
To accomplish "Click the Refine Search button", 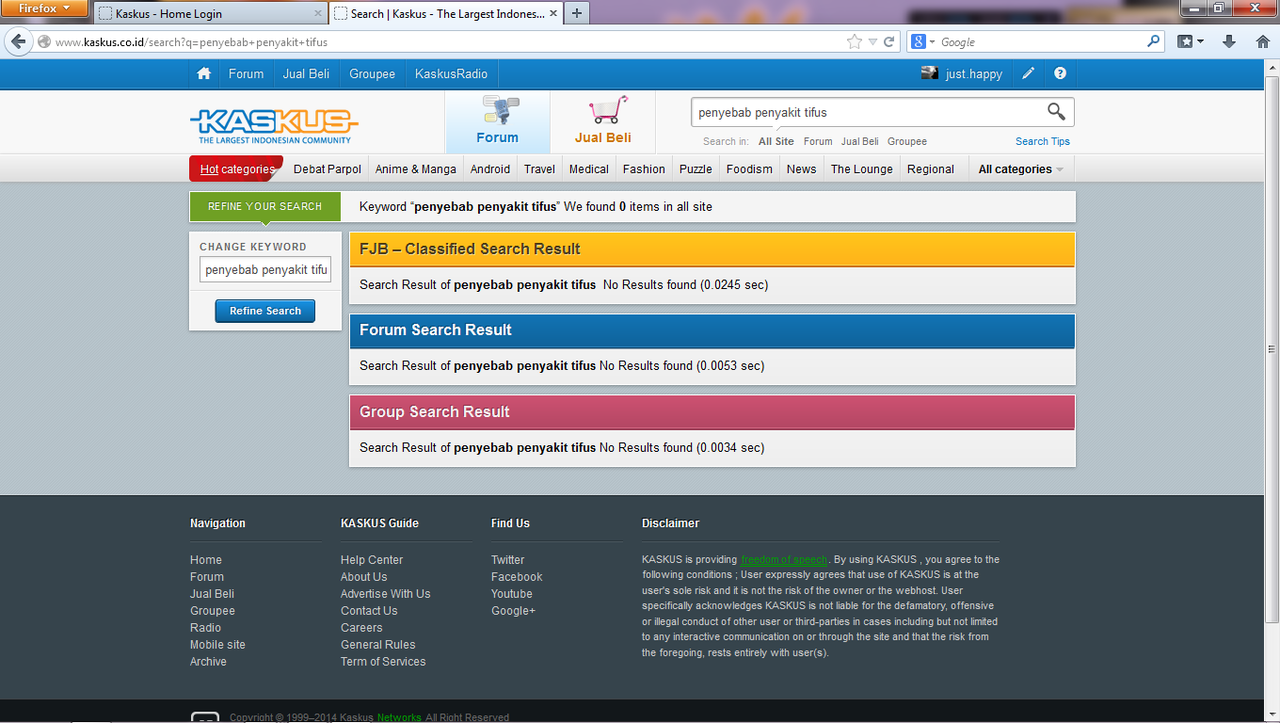I will [x=265, y=311].
